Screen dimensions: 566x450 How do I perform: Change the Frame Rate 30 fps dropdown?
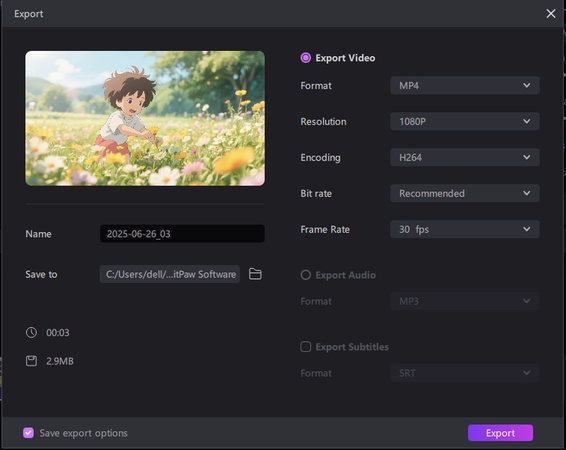(465, 229)
